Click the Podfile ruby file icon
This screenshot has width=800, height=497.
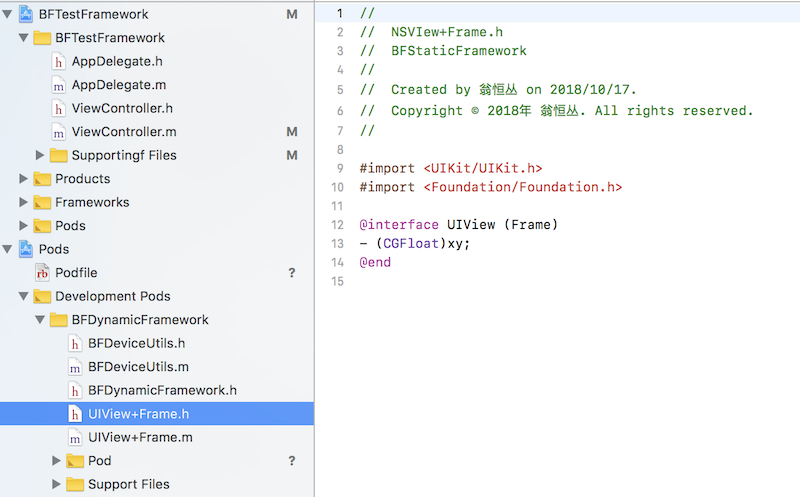tap(42, 273)
